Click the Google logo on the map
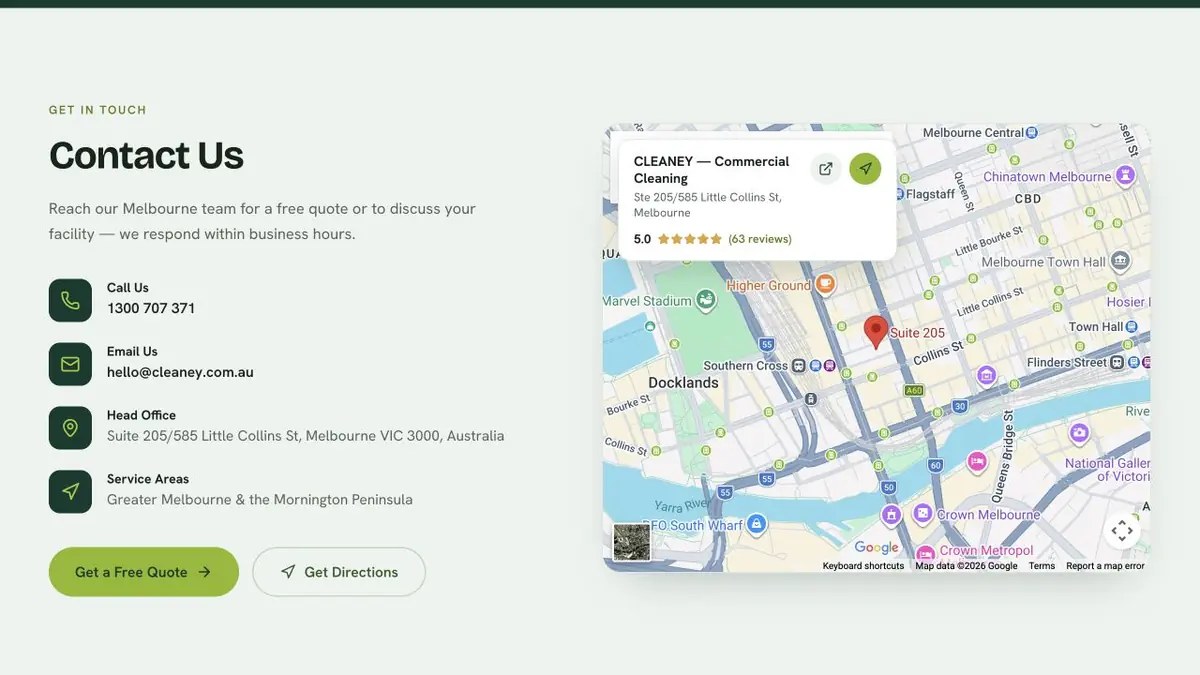Screen dimensions: 1200x675 click(876, 547)
